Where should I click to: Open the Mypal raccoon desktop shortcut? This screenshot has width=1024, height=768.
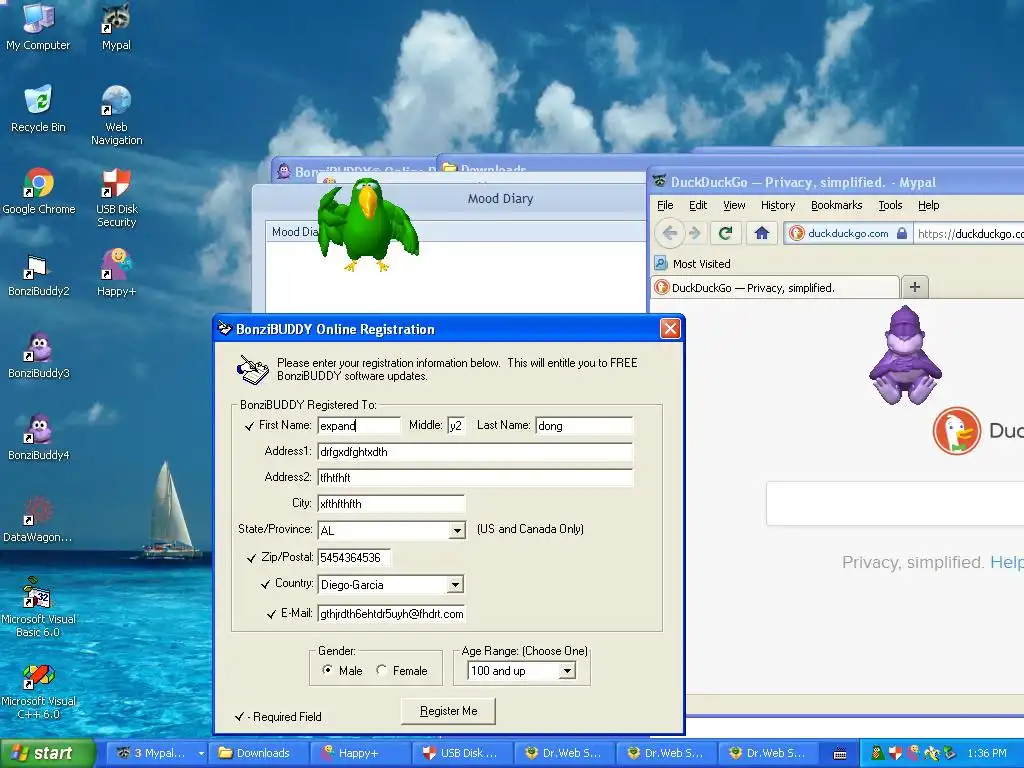pyautogui.click(x=116, y=26)
